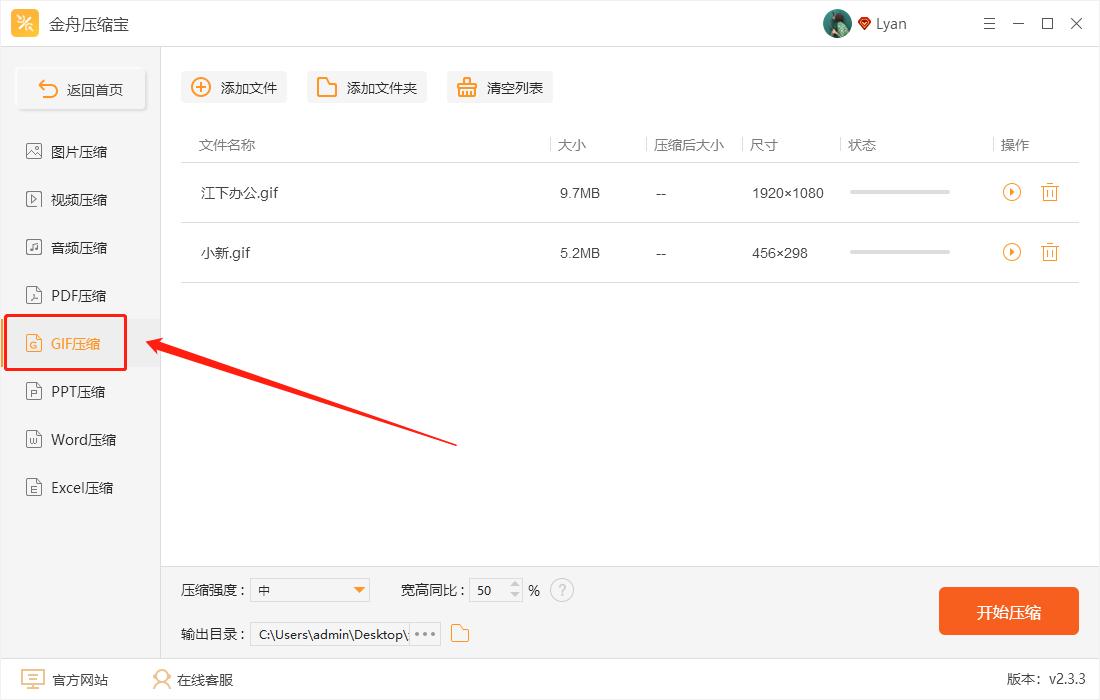This screenshot has height=700, width=1100.
Task: Open the output directory browse (...) selector
Action: click(424, 632)
